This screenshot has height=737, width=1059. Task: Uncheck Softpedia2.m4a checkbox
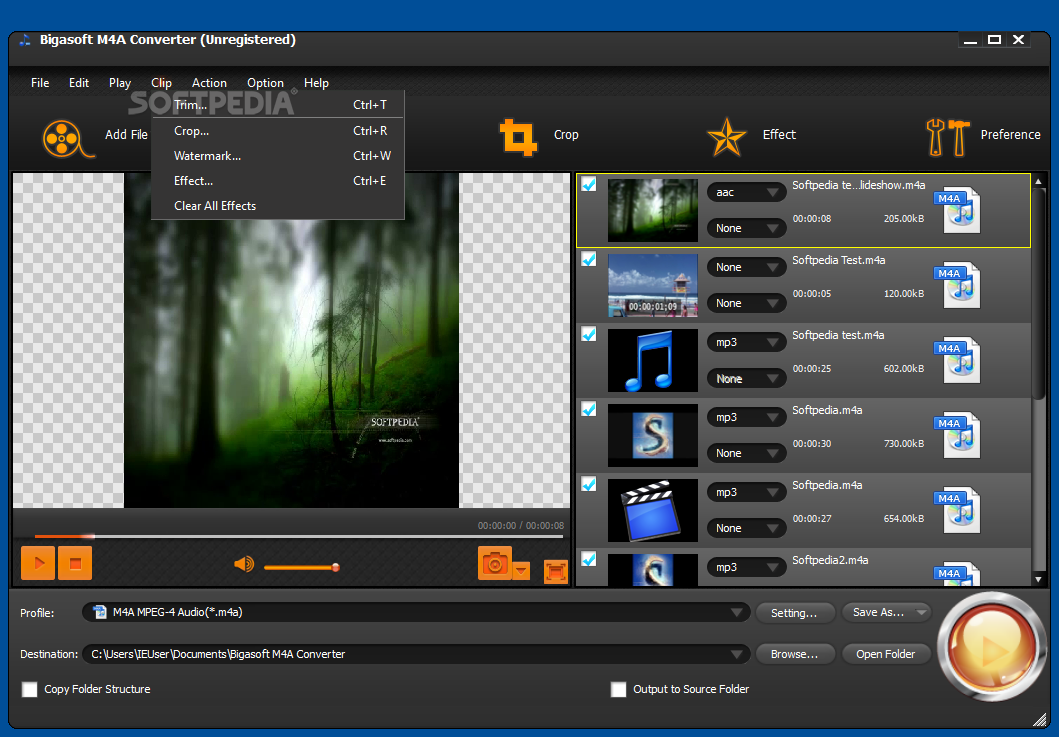click(x=589, y=559)
